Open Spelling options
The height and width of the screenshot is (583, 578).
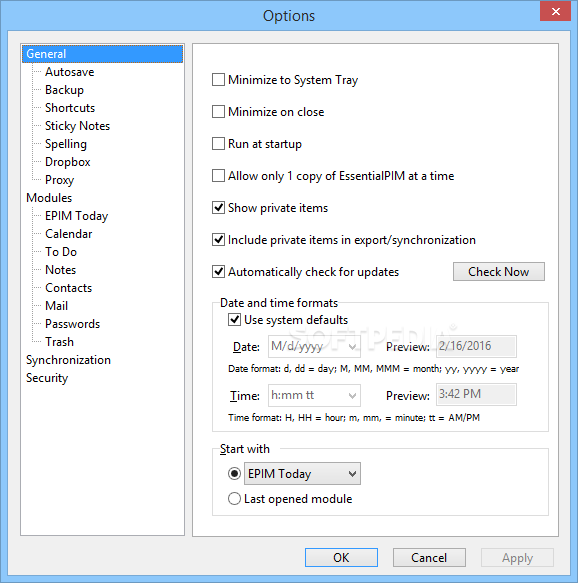(66, 144)
